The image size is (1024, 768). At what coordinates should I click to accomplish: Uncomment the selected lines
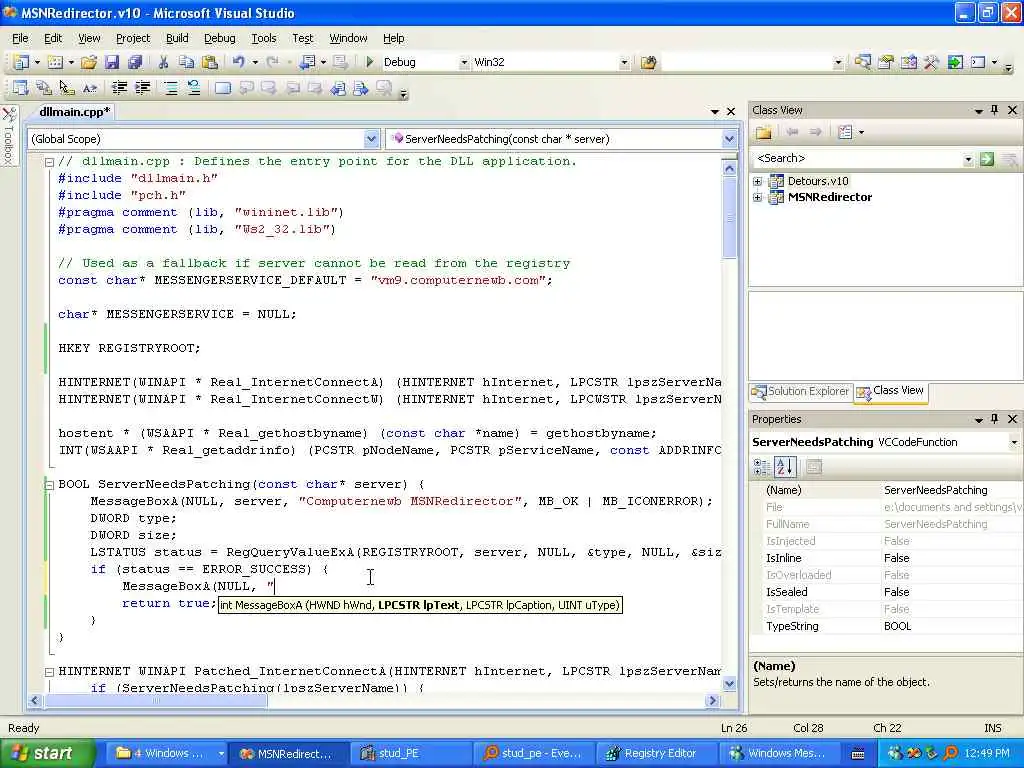pyautogui.click(x=193, y=88)
